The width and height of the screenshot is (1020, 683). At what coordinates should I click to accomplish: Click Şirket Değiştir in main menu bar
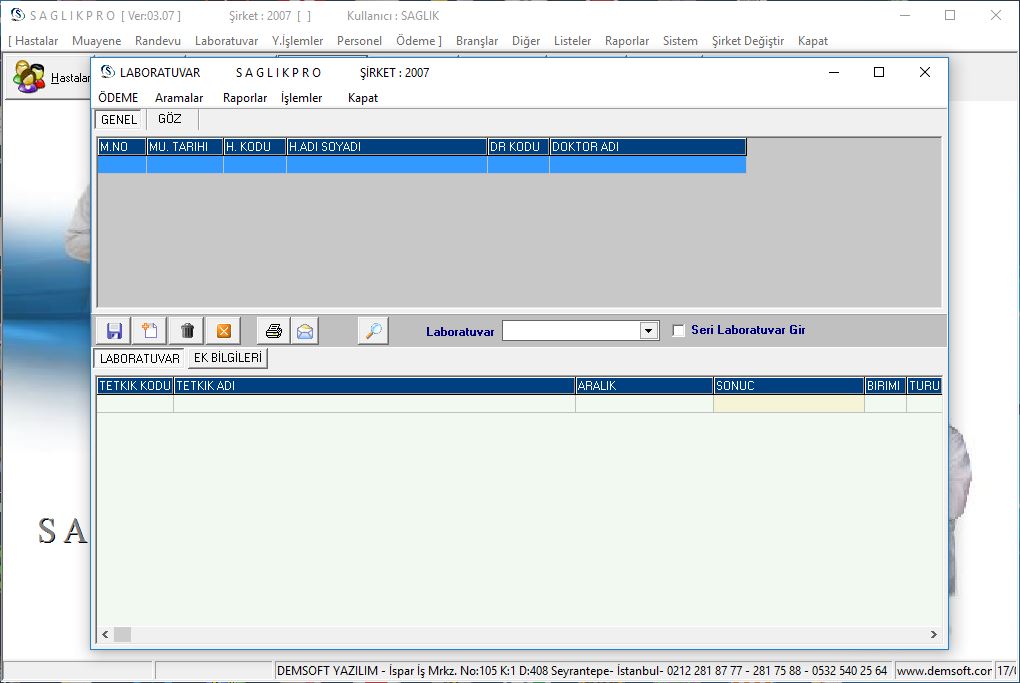click(x=747, y=41)
